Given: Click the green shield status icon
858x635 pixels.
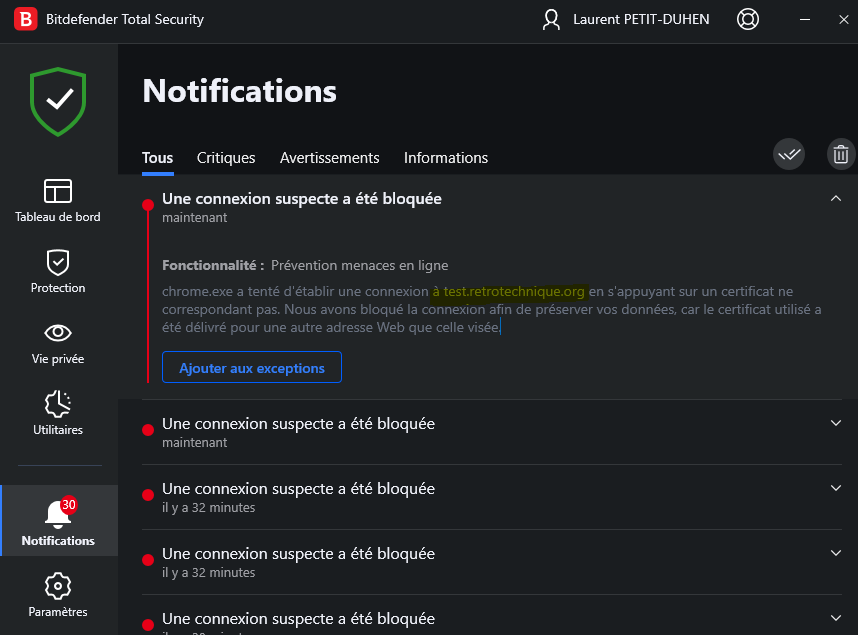Looking at the screenshot, I should click(58, 102).
